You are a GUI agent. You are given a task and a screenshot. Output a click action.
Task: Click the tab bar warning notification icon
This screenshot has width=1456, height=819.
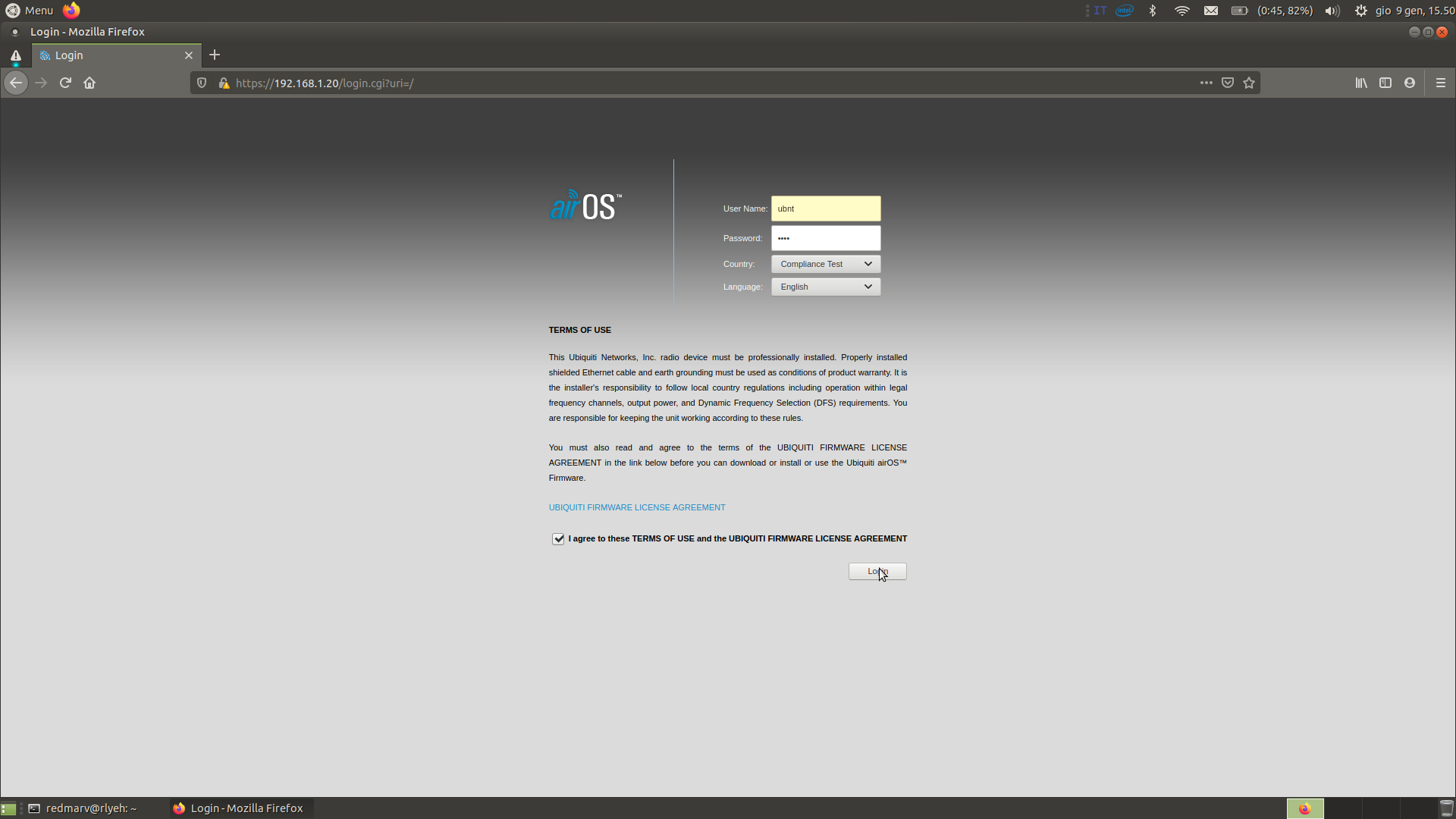point(15,55)
